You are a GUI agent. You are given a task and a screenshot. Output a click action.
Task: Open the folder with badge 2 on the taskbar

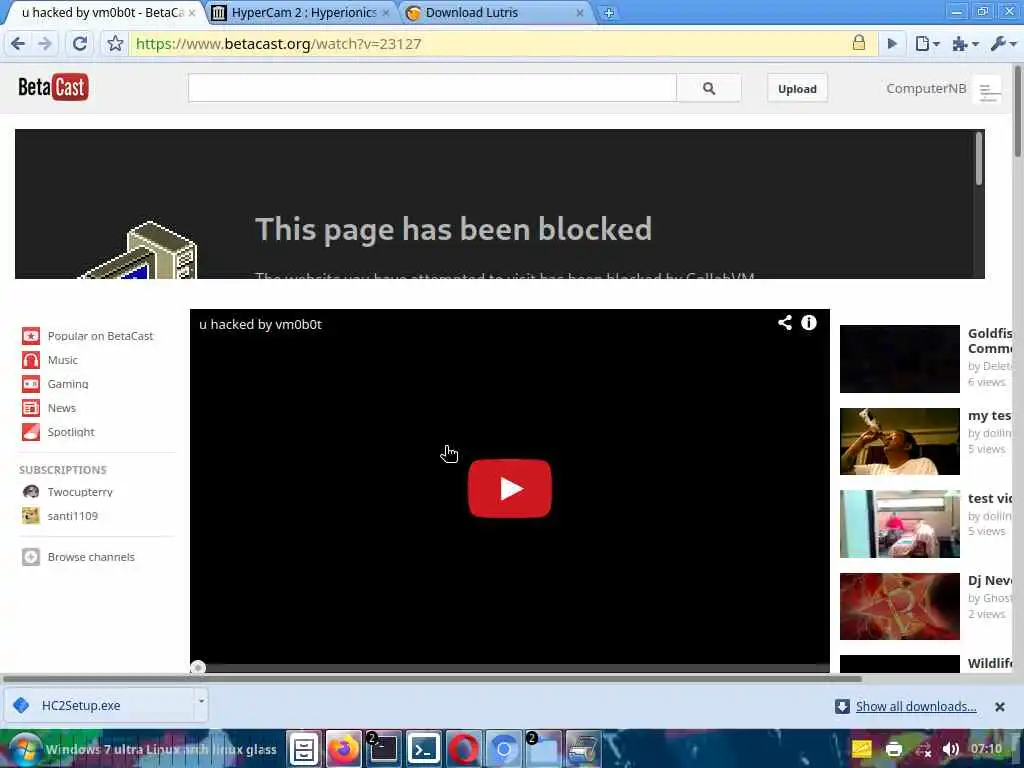(x=543, y=749)
